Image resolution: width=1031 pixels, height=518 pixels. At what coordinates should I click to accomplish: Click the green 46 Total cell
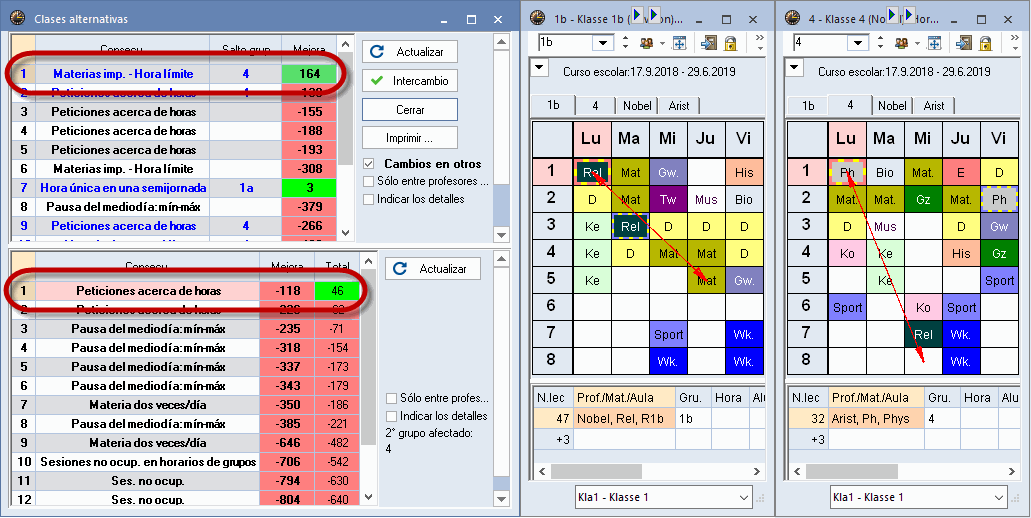337,291
